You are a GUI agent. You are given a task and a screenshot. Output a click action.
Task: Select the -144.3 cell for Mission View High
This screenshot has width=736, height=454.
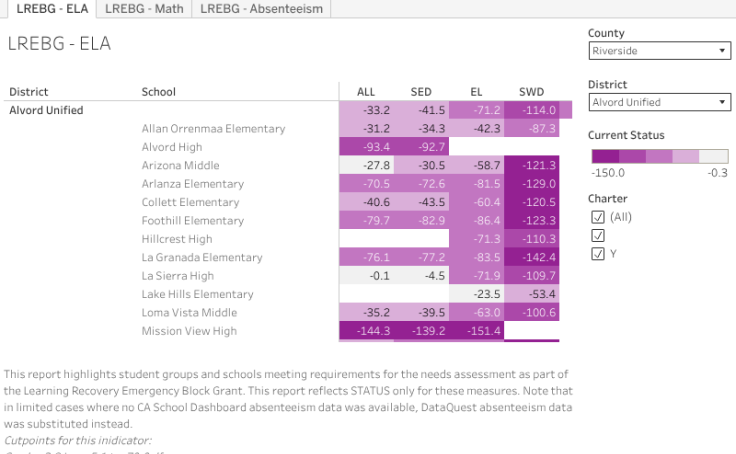coord(366,331)
